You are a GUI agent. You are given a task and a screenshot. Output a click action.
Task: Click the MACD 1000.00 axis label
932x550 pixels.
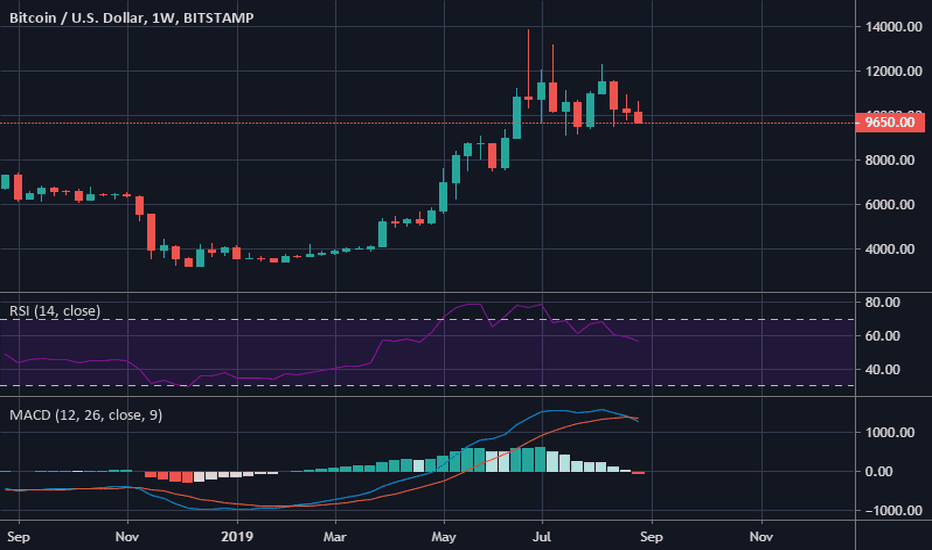pyautogui.click(x=890, y=432)
